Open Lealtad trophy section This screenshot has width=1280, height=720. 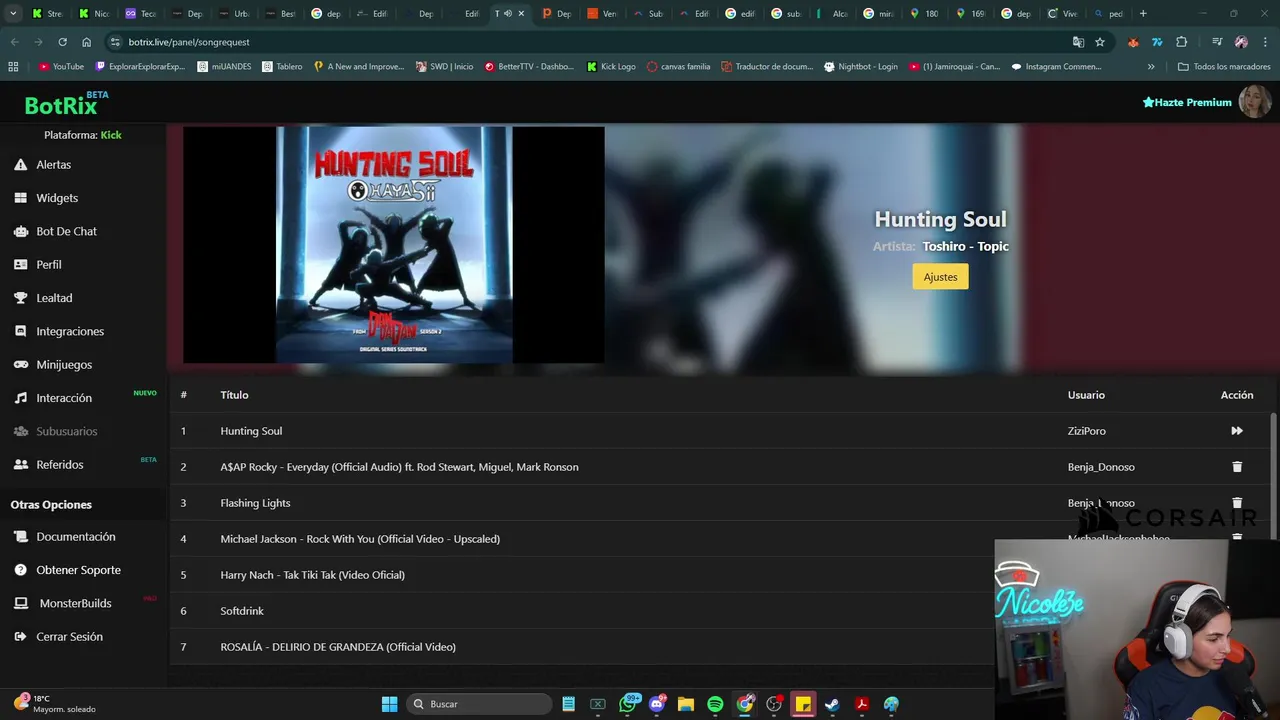[x=54, y=298]
